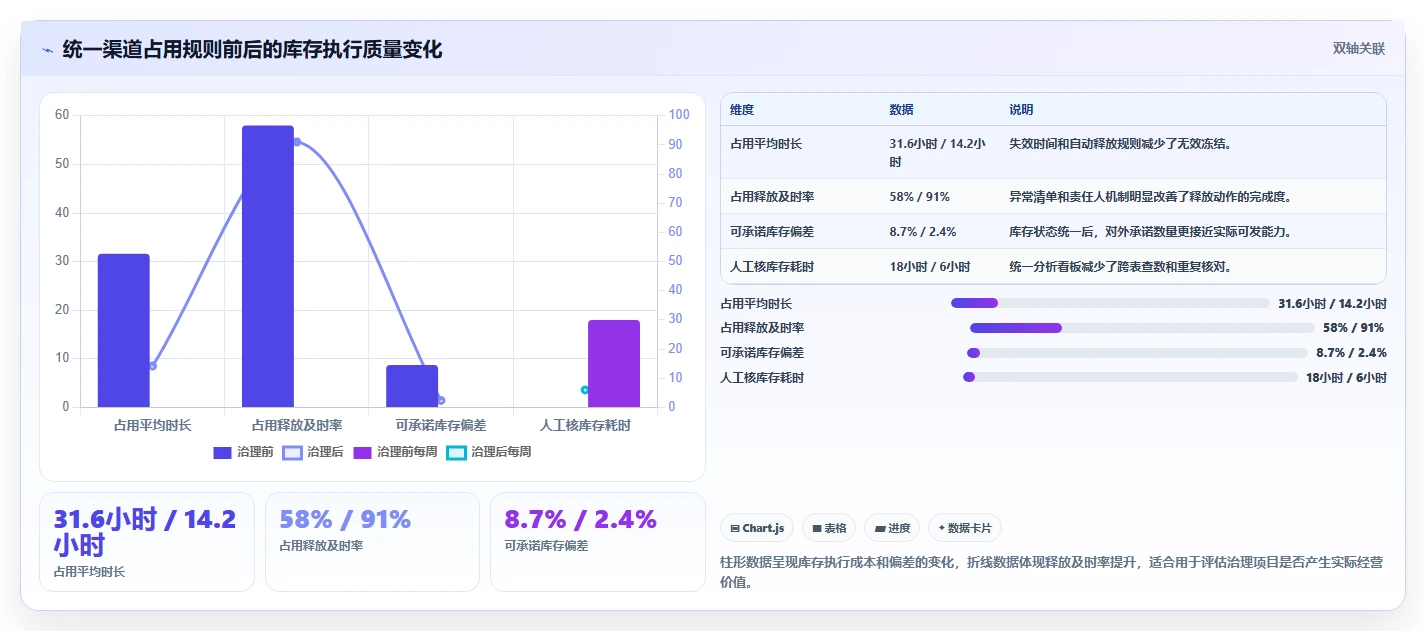This screenshot has width=1426, height=631.
Task: Click the 可承诺库存偏差 progress bar
Action: click(x=1137, y=353)
